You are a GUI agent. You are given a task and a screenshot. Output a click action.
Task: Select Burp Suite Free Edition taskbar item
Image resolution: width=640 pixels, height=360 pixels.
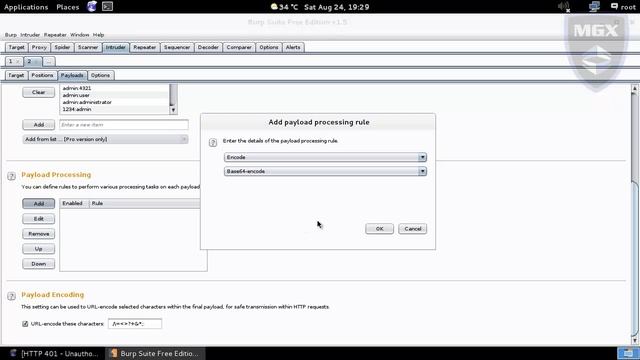tap(154, 353)
